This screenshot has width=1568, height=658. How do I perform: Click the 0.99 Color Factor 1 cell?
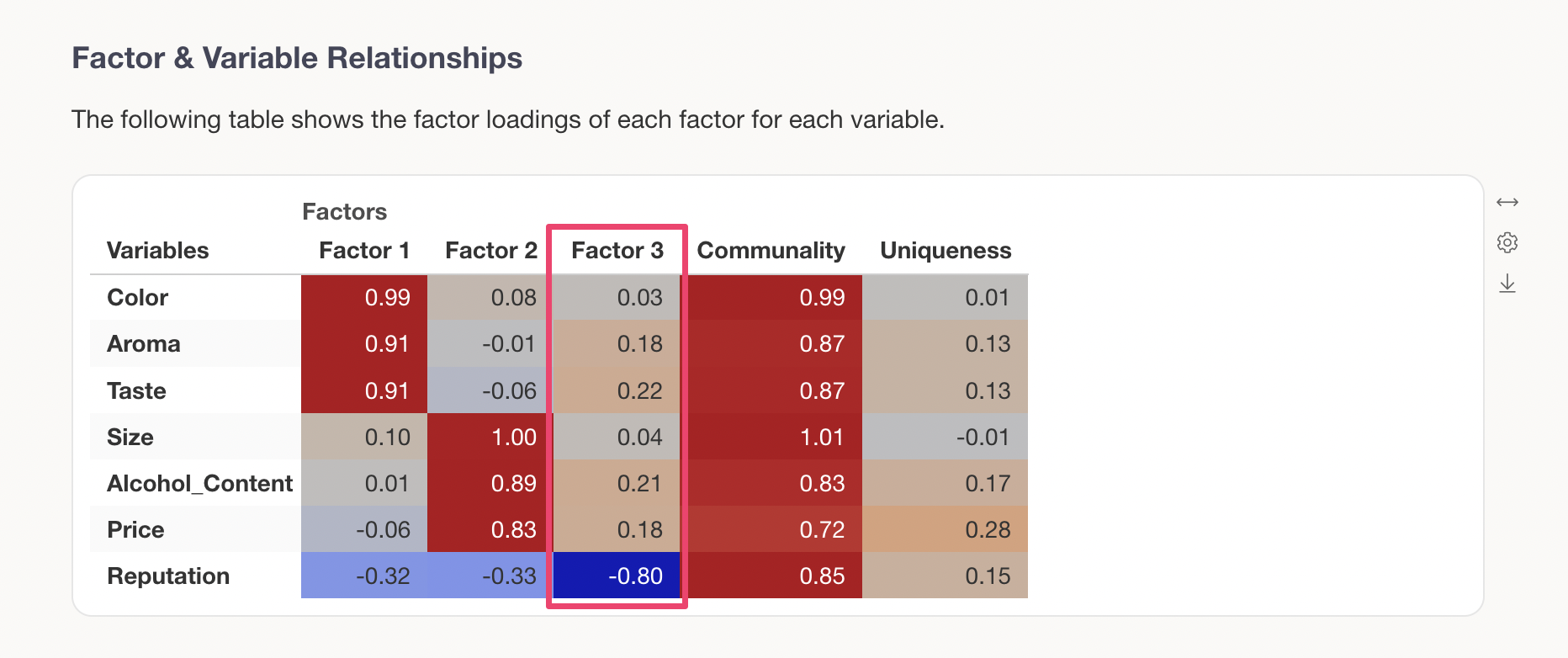pos(364,298)
